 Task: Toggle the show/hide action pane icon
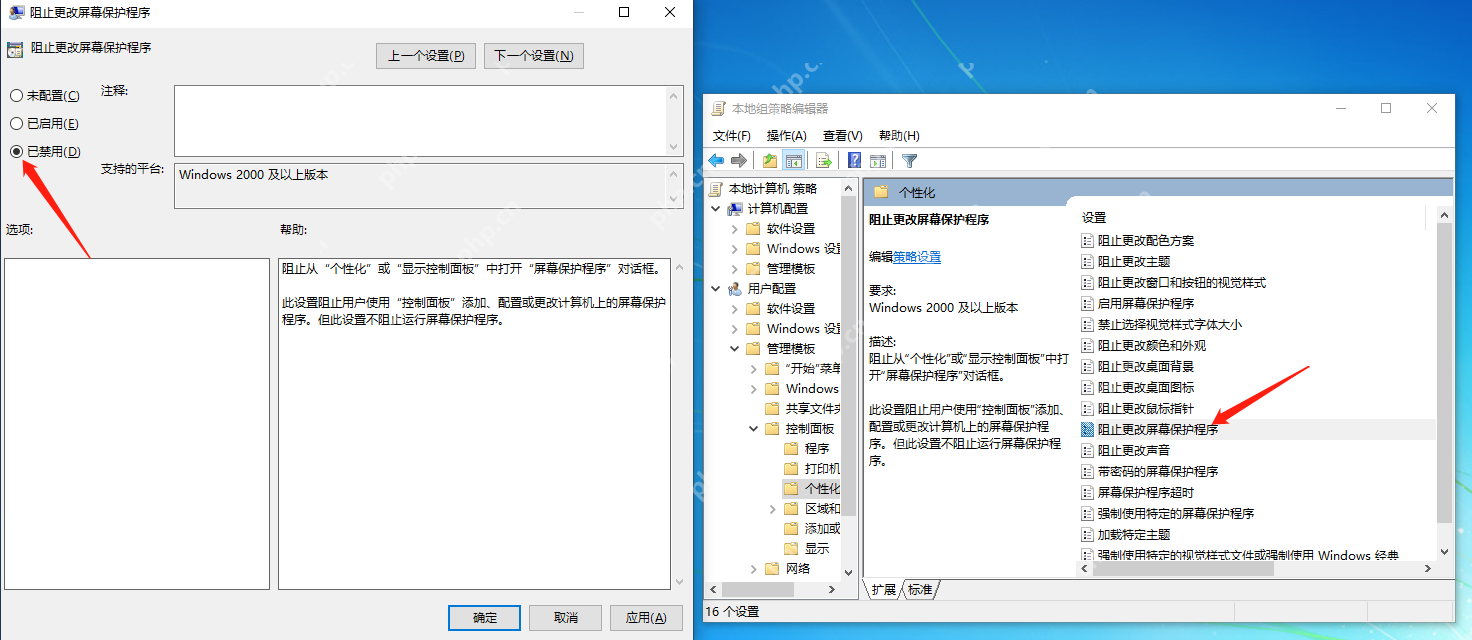[x=878, y=160]
